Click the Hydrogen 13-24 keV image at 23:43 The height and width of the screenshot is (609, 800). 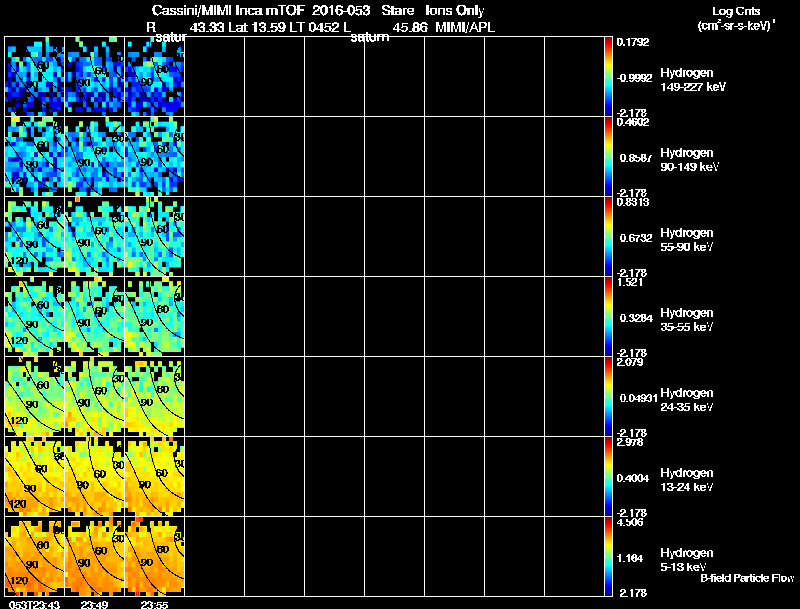[35, 477]
